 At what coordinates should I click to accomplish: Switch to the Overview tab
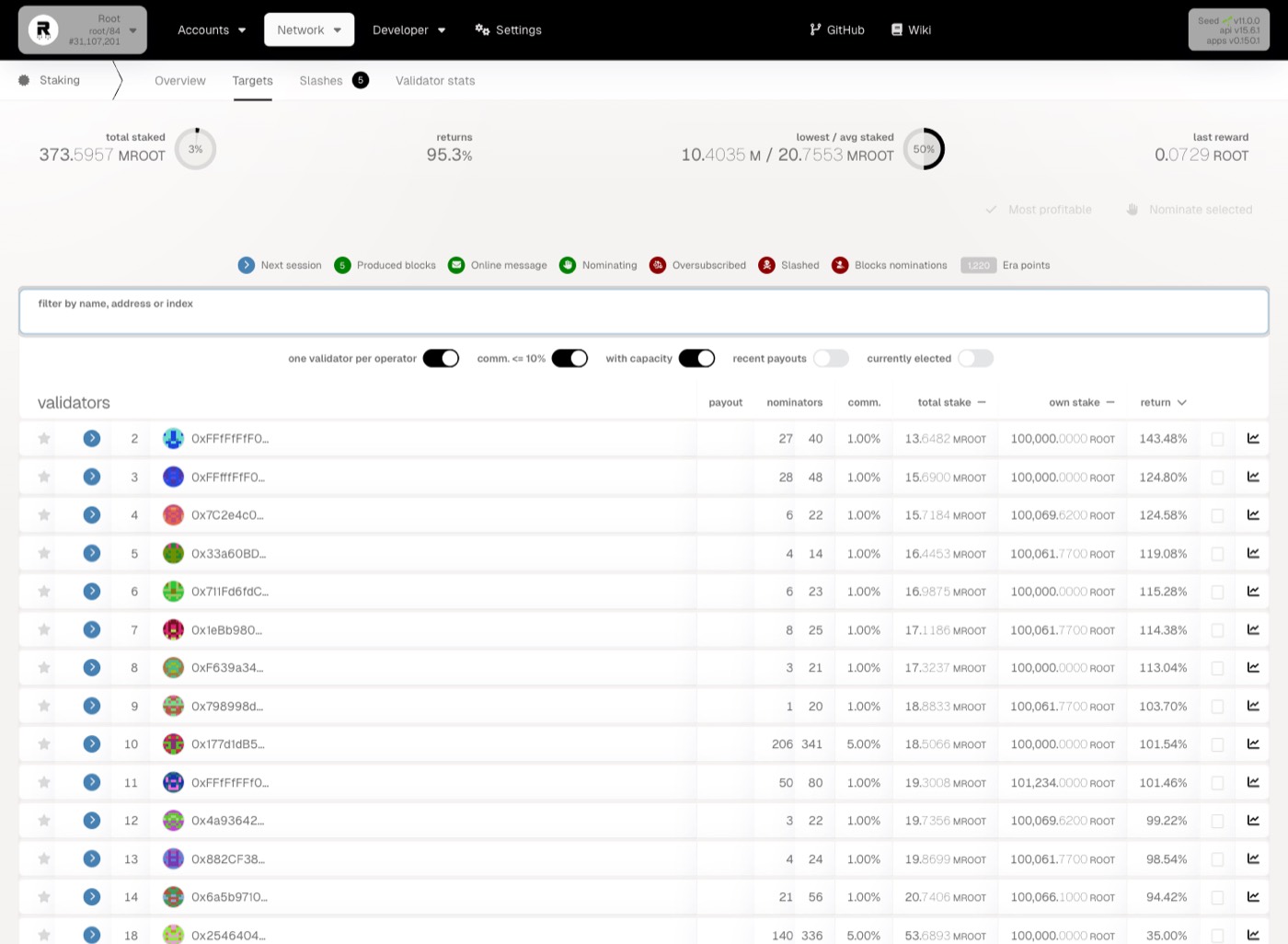point(180,81)
